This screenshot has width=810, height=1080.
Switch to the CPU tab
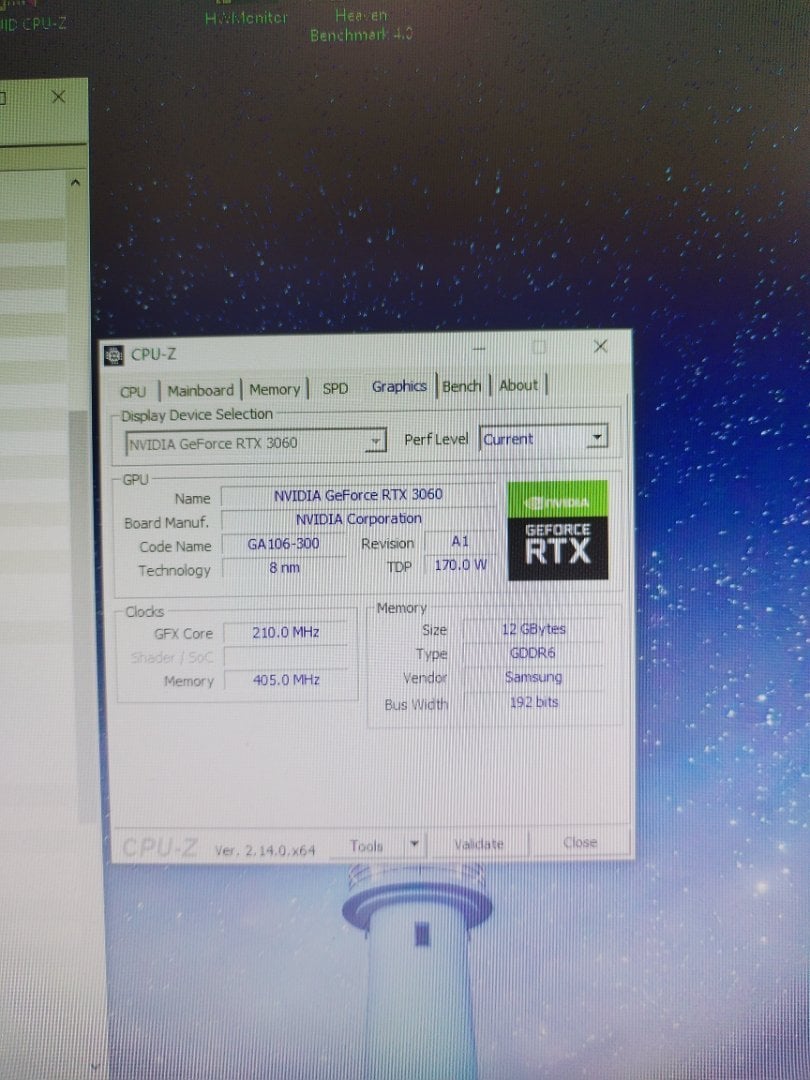pyautogui.click(x=133, y=391)
